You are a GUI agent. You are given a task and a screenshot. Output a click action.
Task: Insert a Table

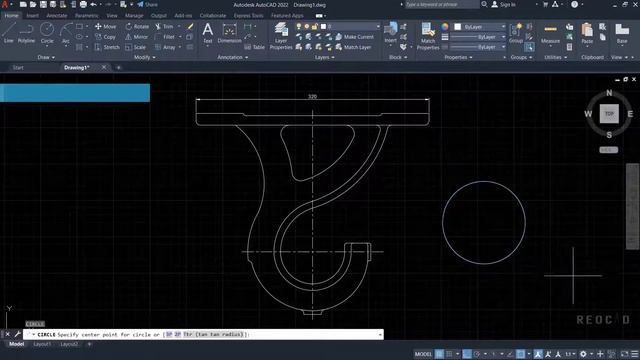tap(255, 47)
